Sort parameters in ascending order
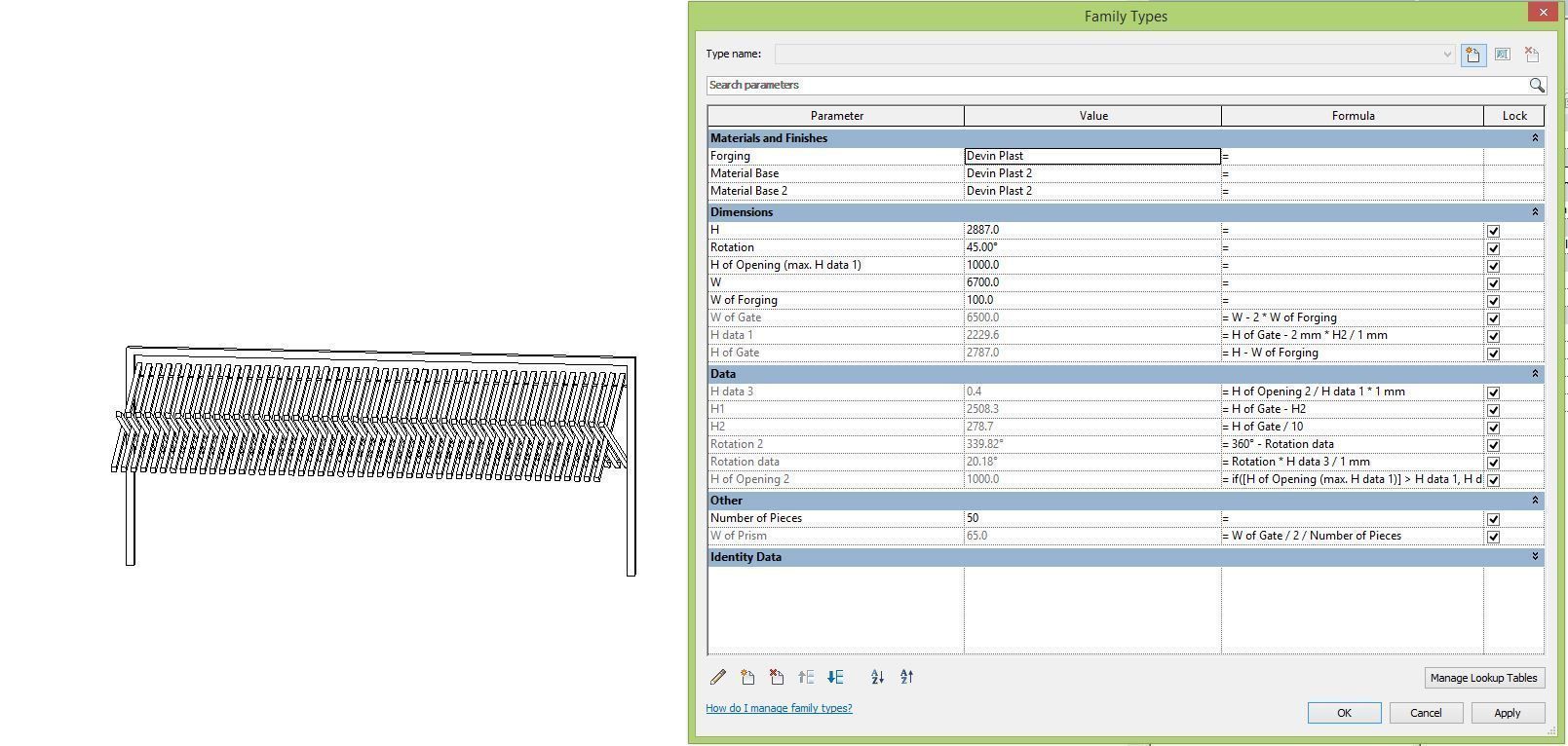Image resolution: width=1568 pixels, height=746 pixels. tap(877, 677)
